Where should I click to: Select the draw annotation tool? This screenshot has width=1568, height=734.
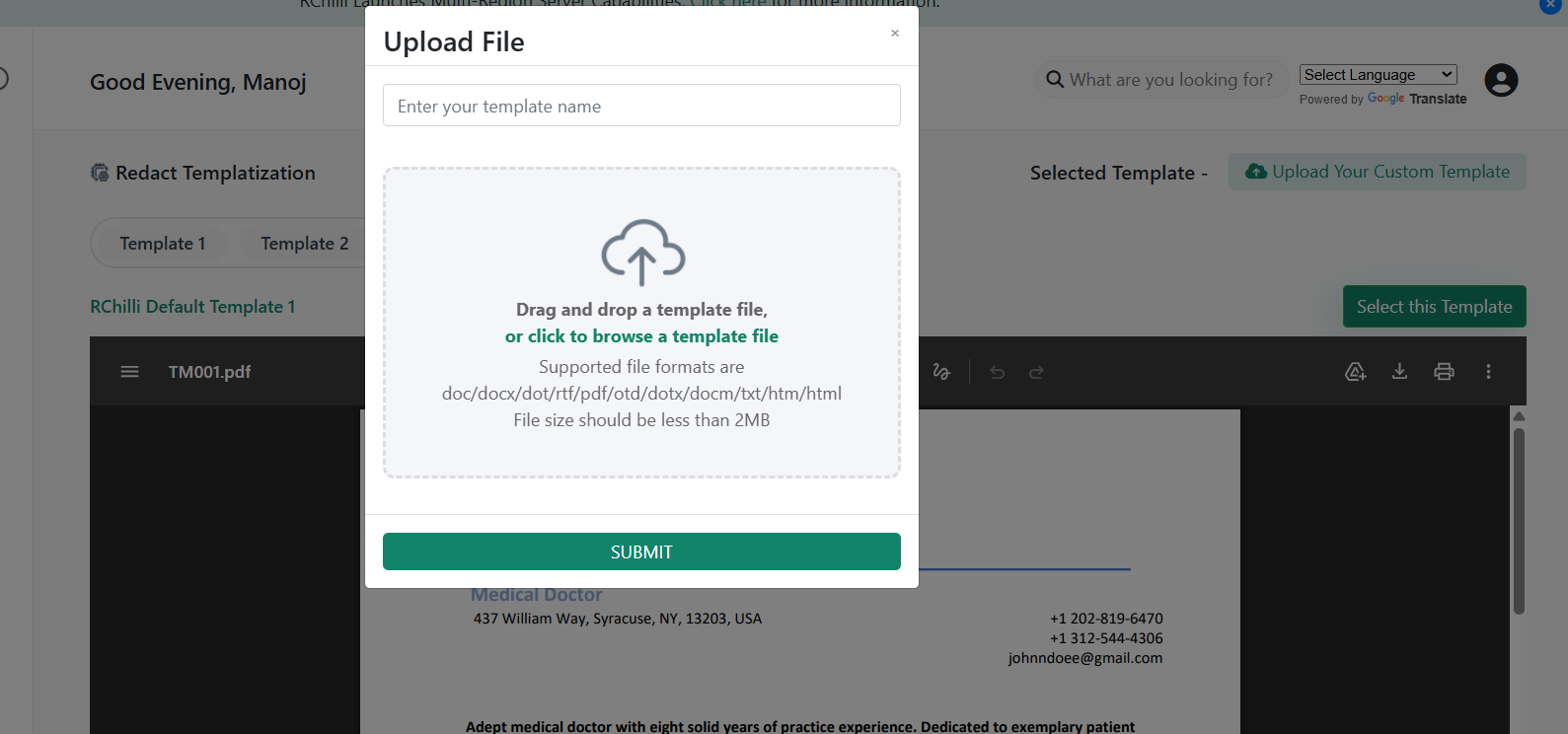pyautogui.click(x=941, y=372)
